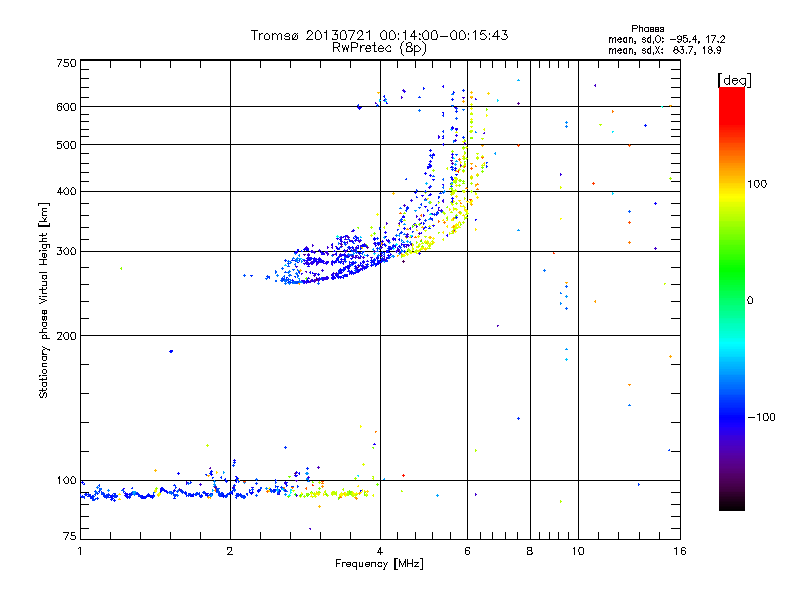Click y-axis tick label '750'
800x600 pixels.
pos(66,63)
